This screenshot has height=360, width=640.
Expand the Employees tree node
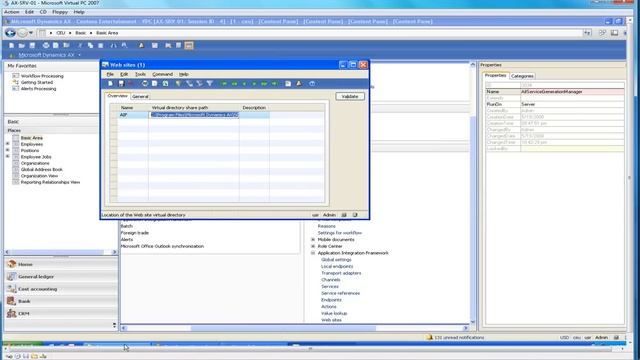(7, 144)
